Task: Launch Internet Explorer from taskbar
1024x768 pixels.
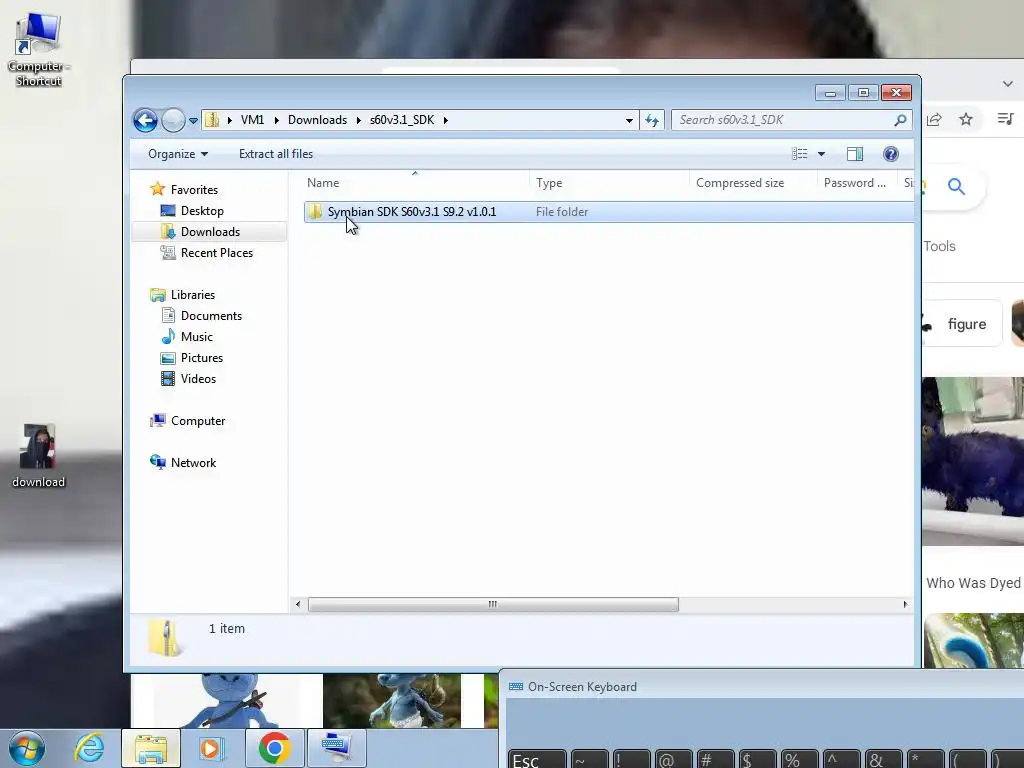Action: pos(89,748)
